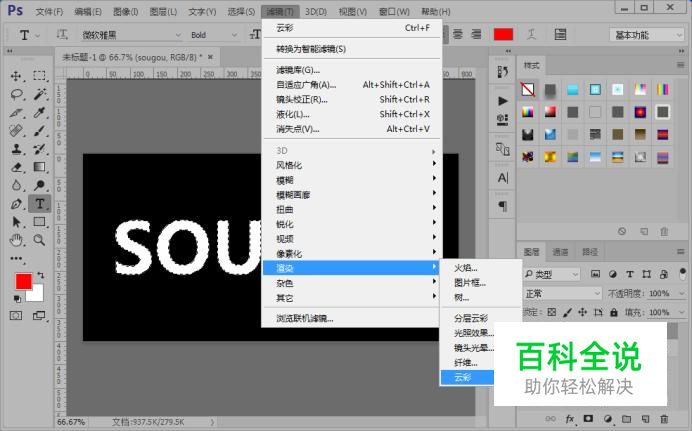Select the Dodge tool
The image size is (692, 431).
coord(39,185)
